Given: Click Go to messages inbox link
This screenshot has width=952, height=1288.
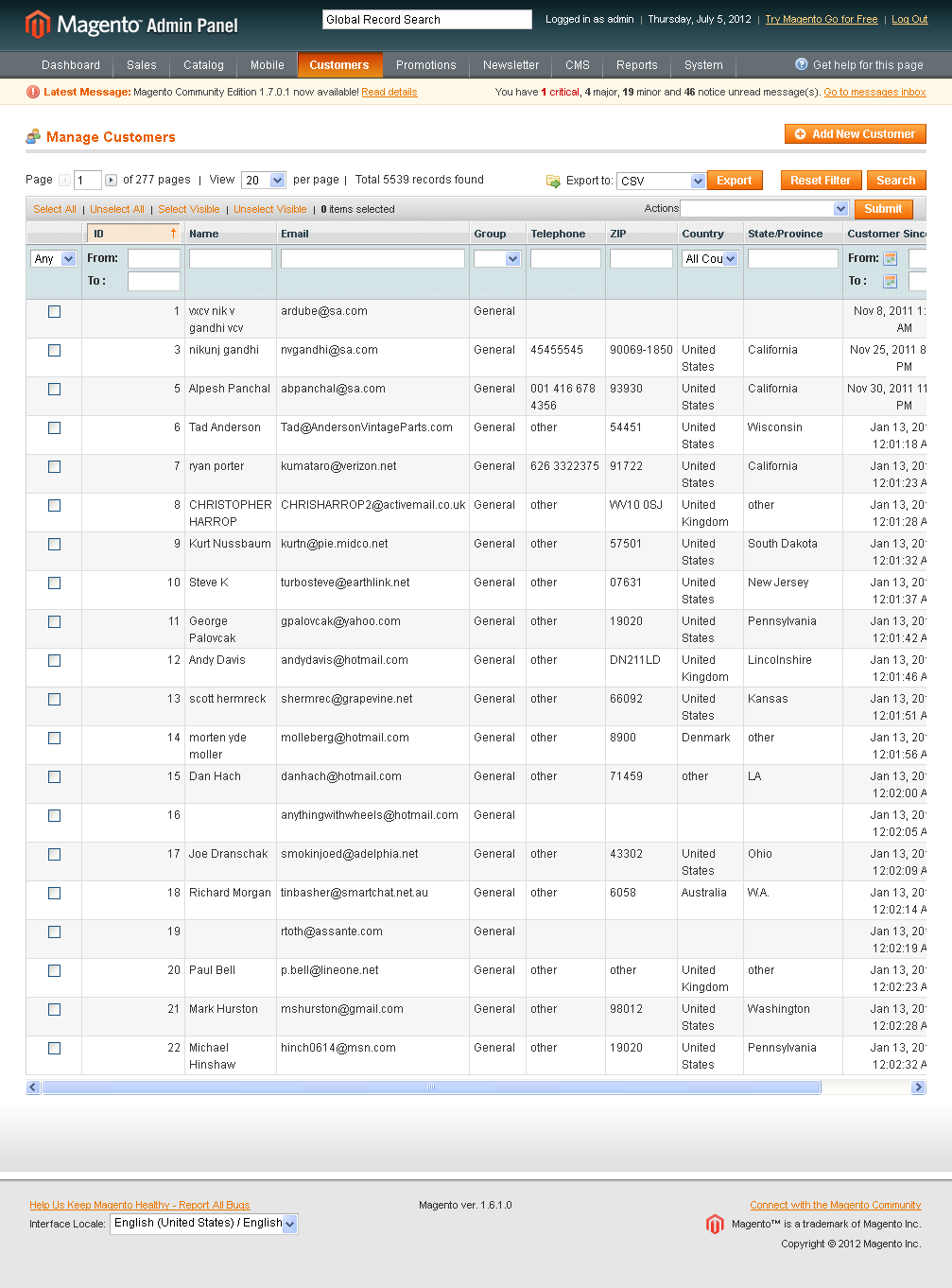Looking at the screenshot, I should click(x=874, y=92).
